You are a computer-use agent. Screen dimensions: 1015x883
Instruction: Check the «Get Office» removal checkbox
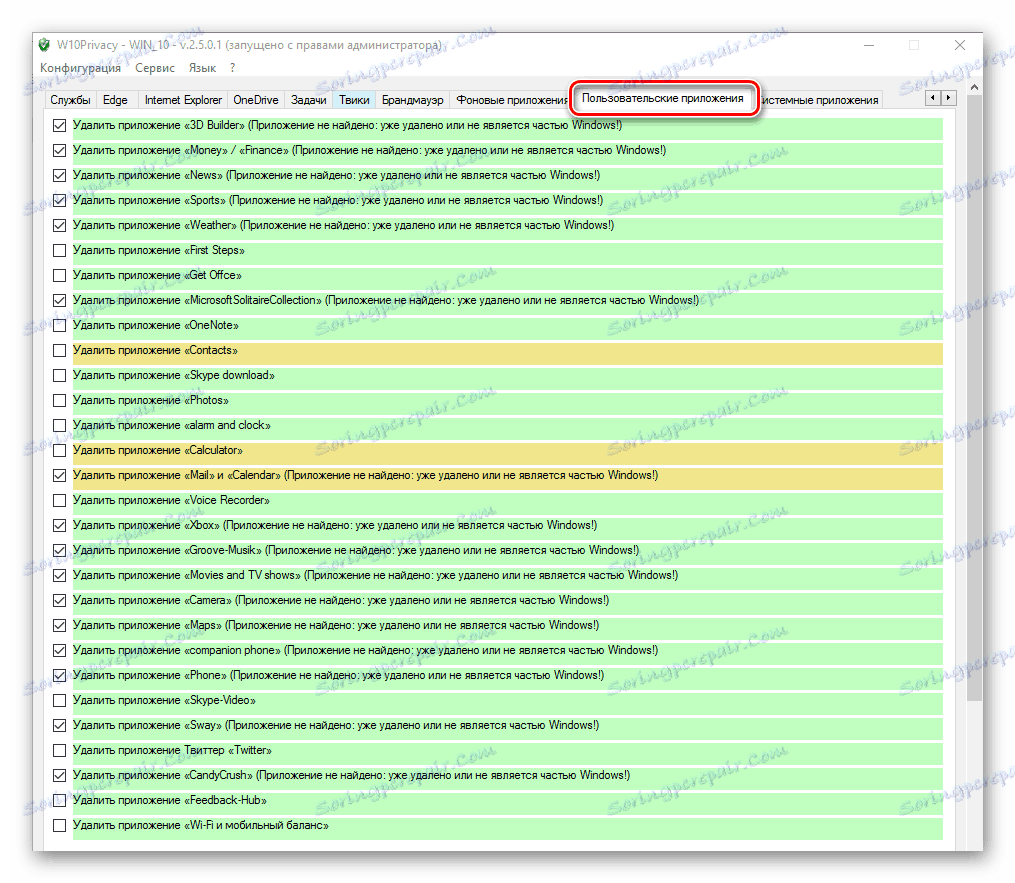point(60,276)
